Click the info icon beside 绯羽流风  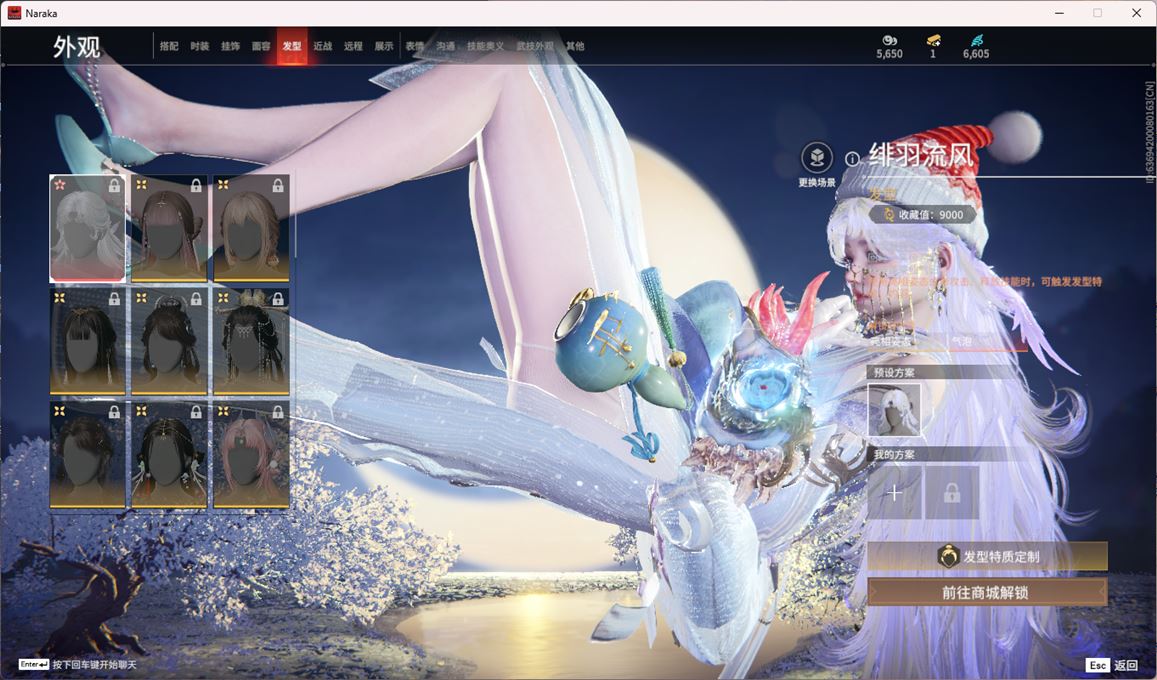852,159
